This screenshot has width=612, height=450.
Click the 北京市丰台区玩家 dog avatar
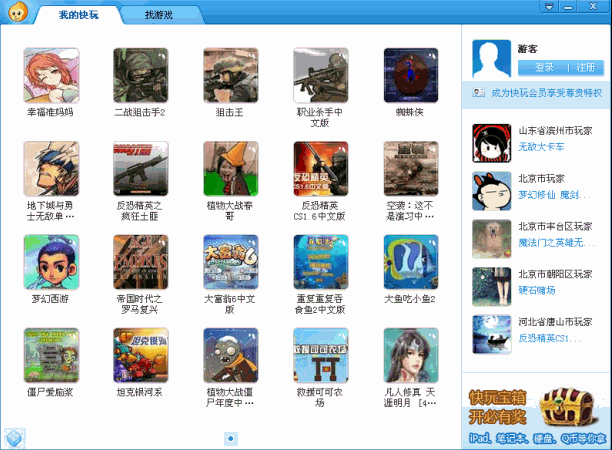[491, 239]
